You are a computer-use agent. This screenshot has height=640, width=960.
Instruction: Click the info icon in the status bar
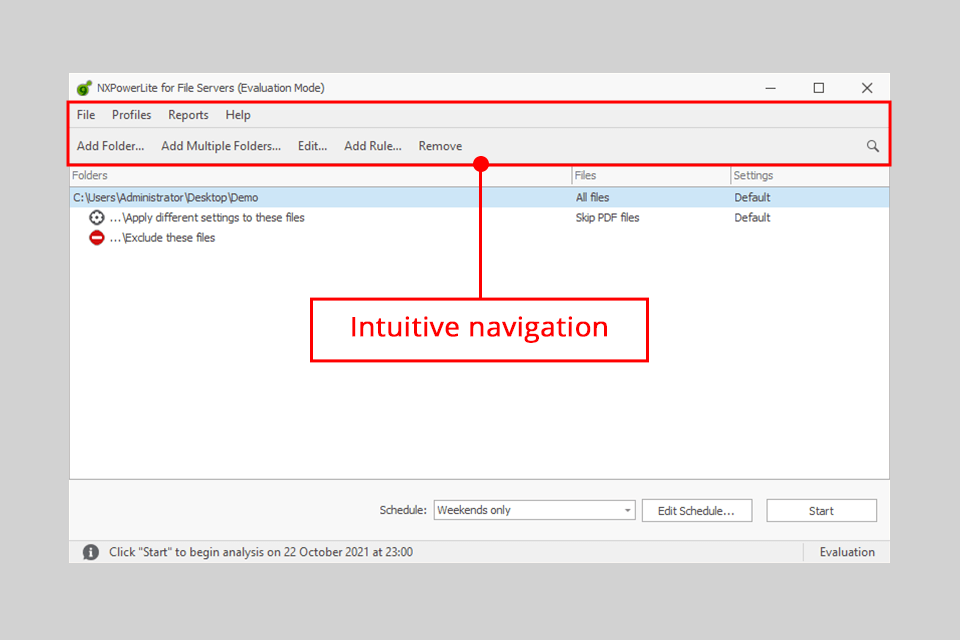click(x=91, y=552)
